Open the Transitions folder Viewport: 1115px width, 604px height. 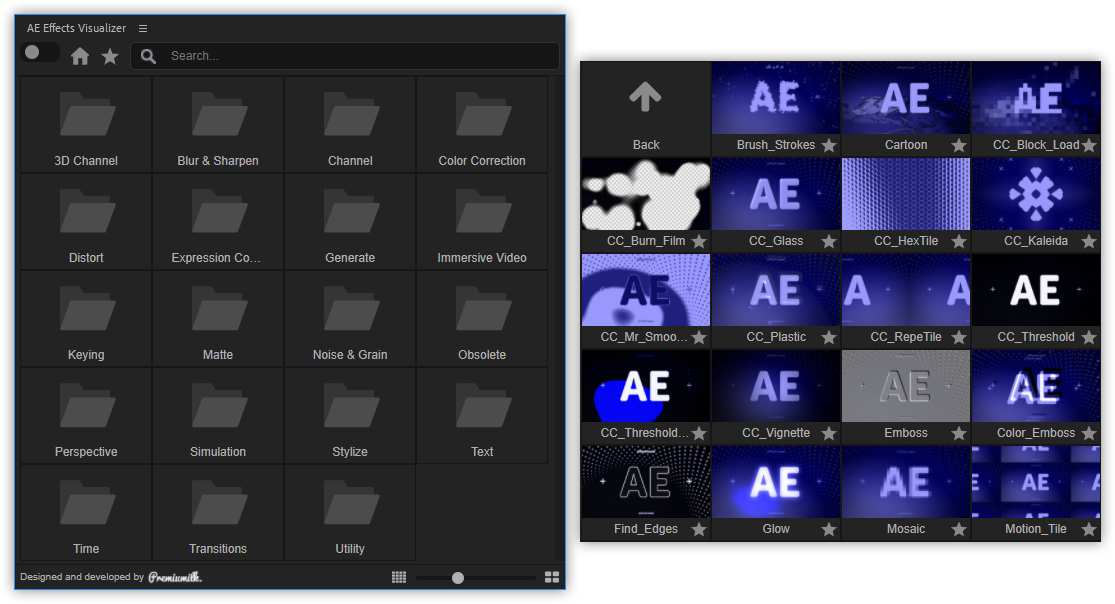(x=218, y=512)
